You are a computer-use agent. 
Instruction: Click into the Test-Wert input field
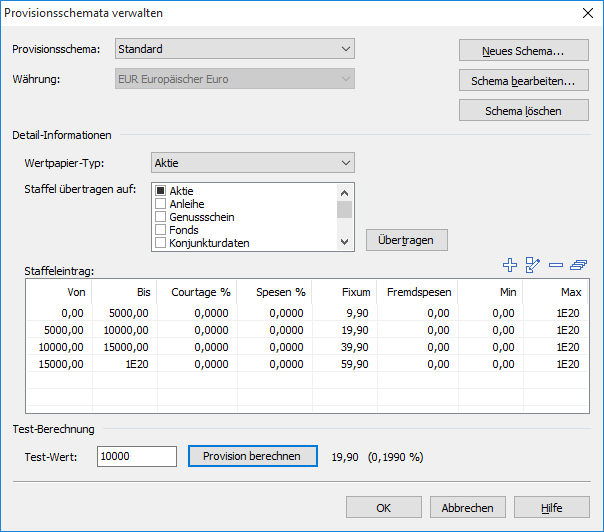click(137, 456)
